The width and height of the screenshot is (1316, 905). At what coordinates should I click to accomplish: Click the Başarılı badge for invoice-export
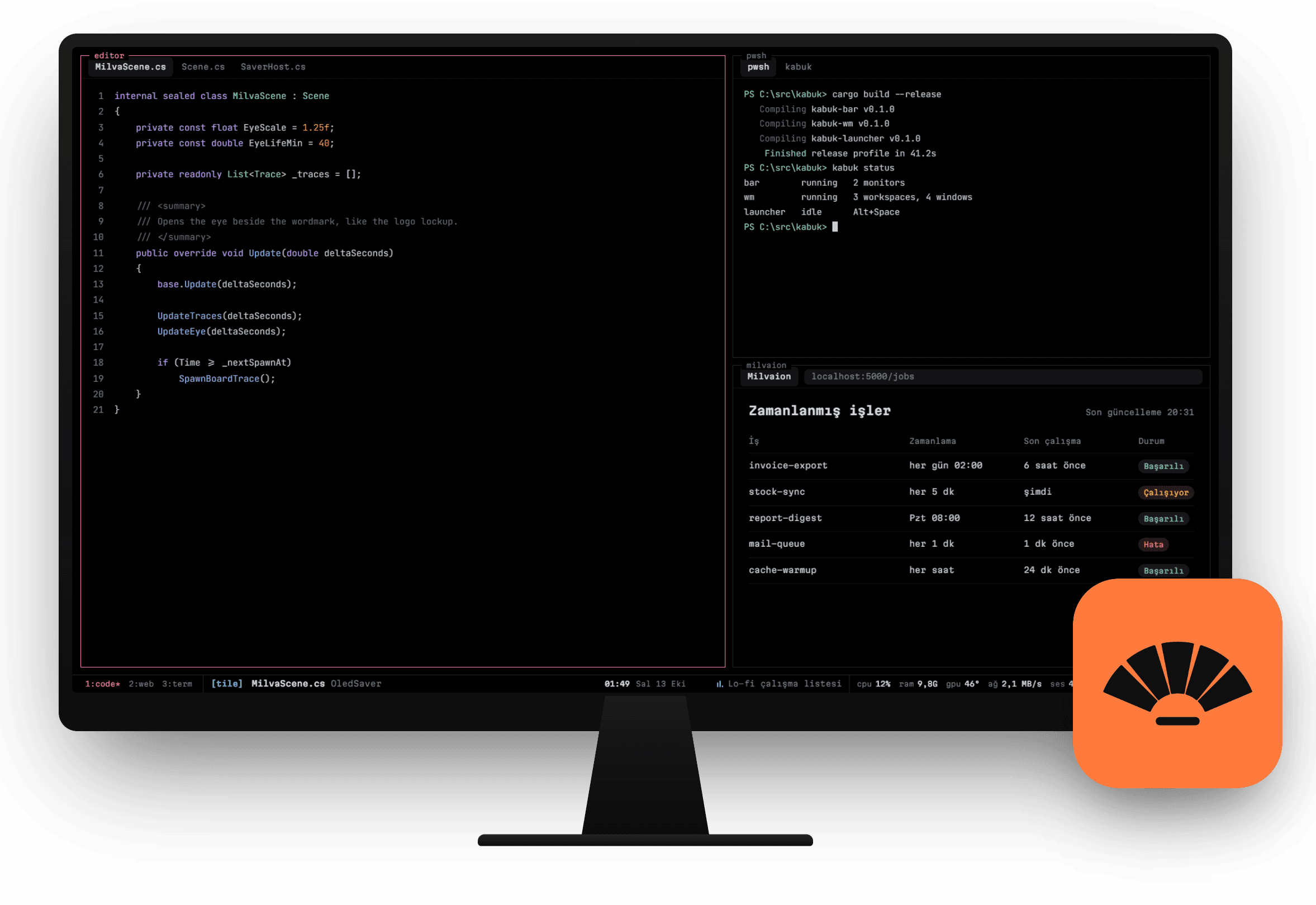point(1162,466)
